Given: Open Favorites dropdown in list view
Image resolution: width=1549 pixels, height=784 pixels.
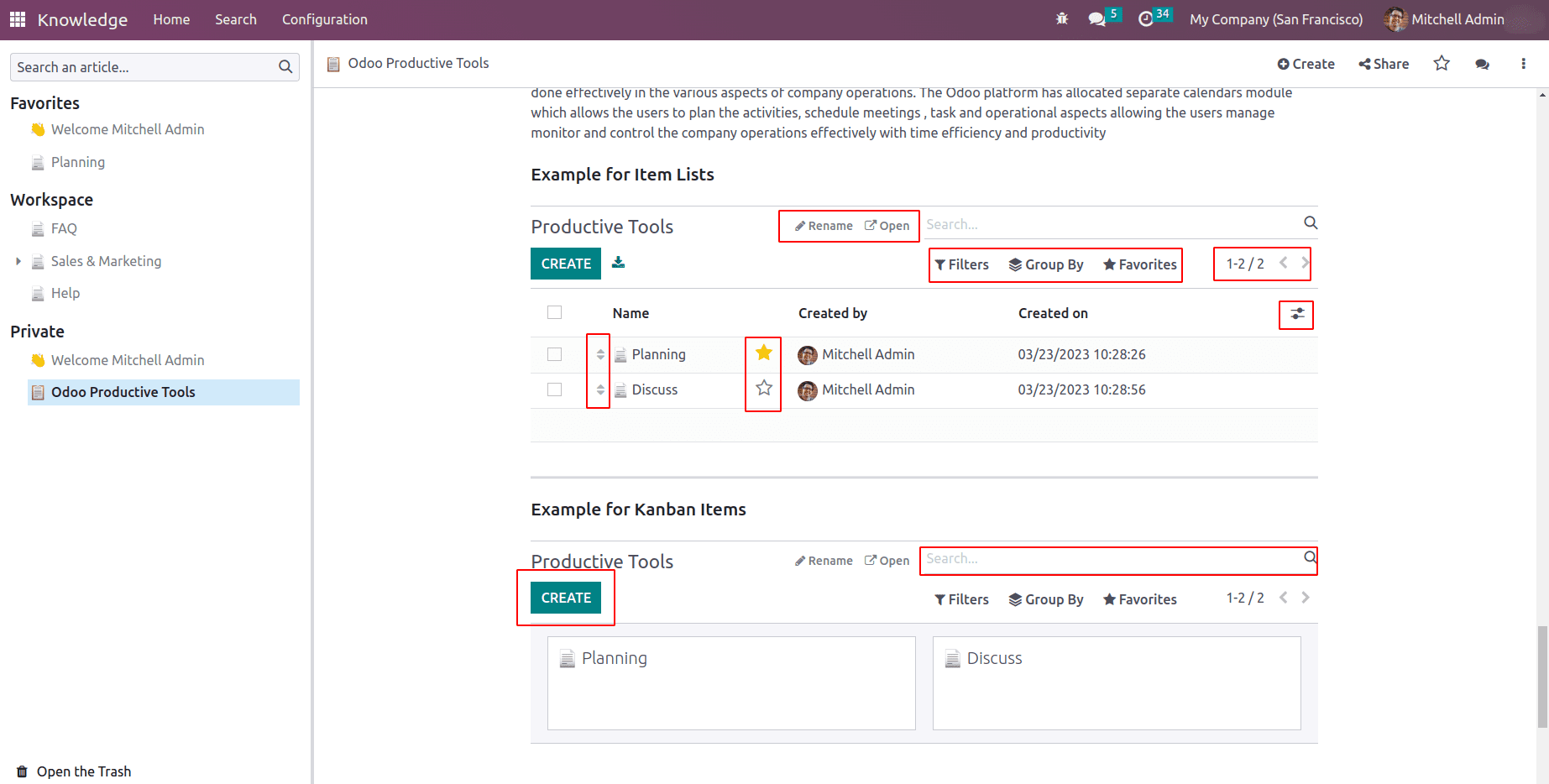Looking at the screenshot, I should point(1140,264).
